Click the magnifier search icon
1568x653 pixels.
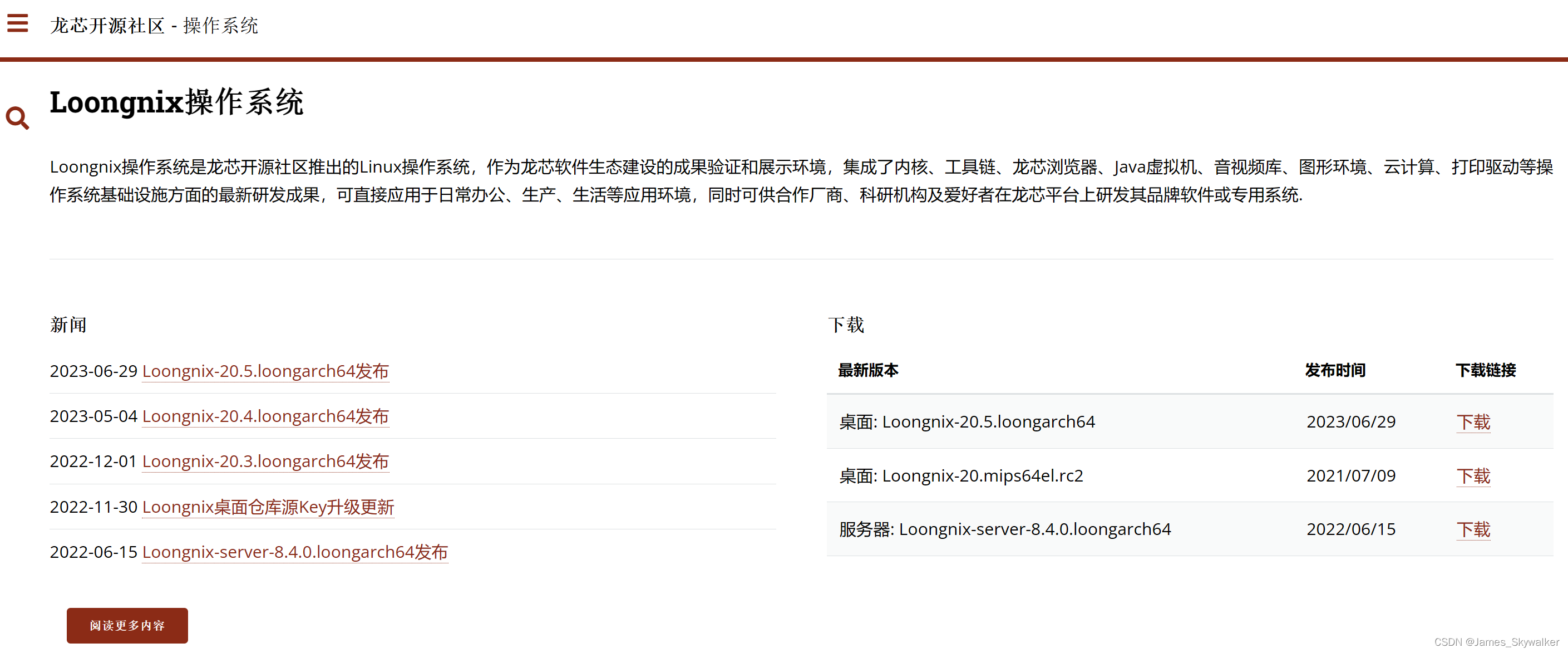click(x=18, y=118)
